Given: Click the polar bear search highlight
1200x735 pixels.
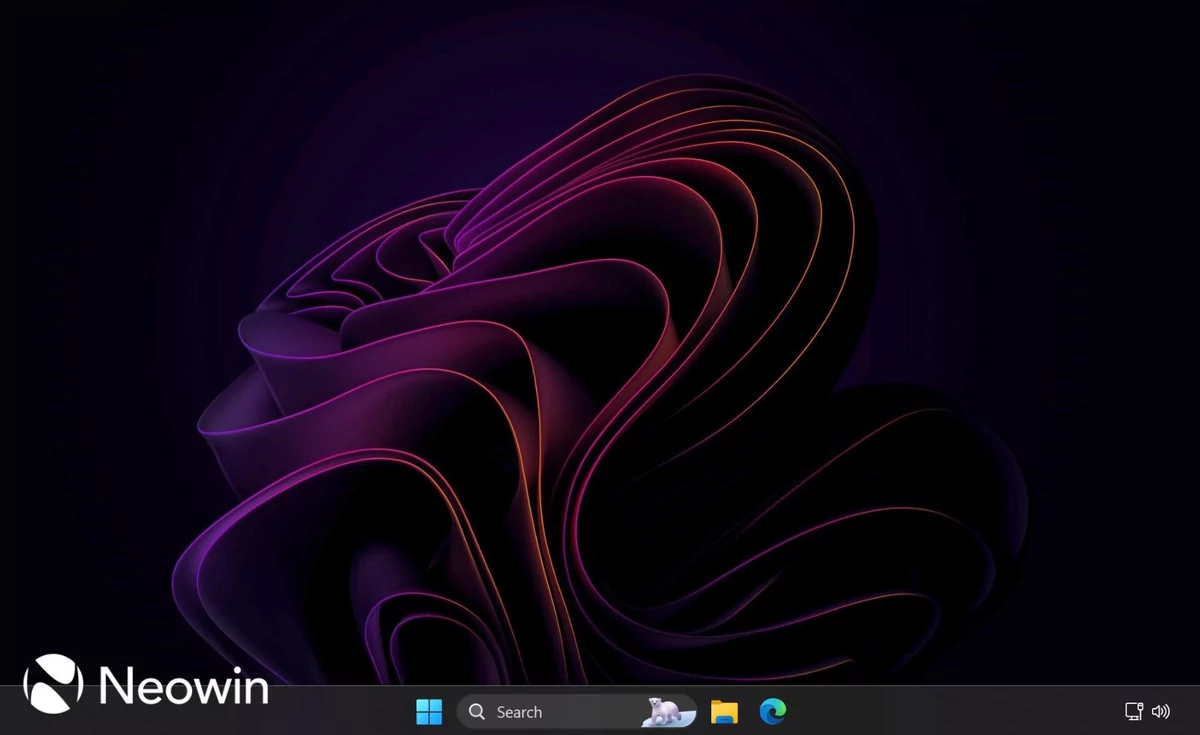Looking at the screenshot, I should point(663,711).
